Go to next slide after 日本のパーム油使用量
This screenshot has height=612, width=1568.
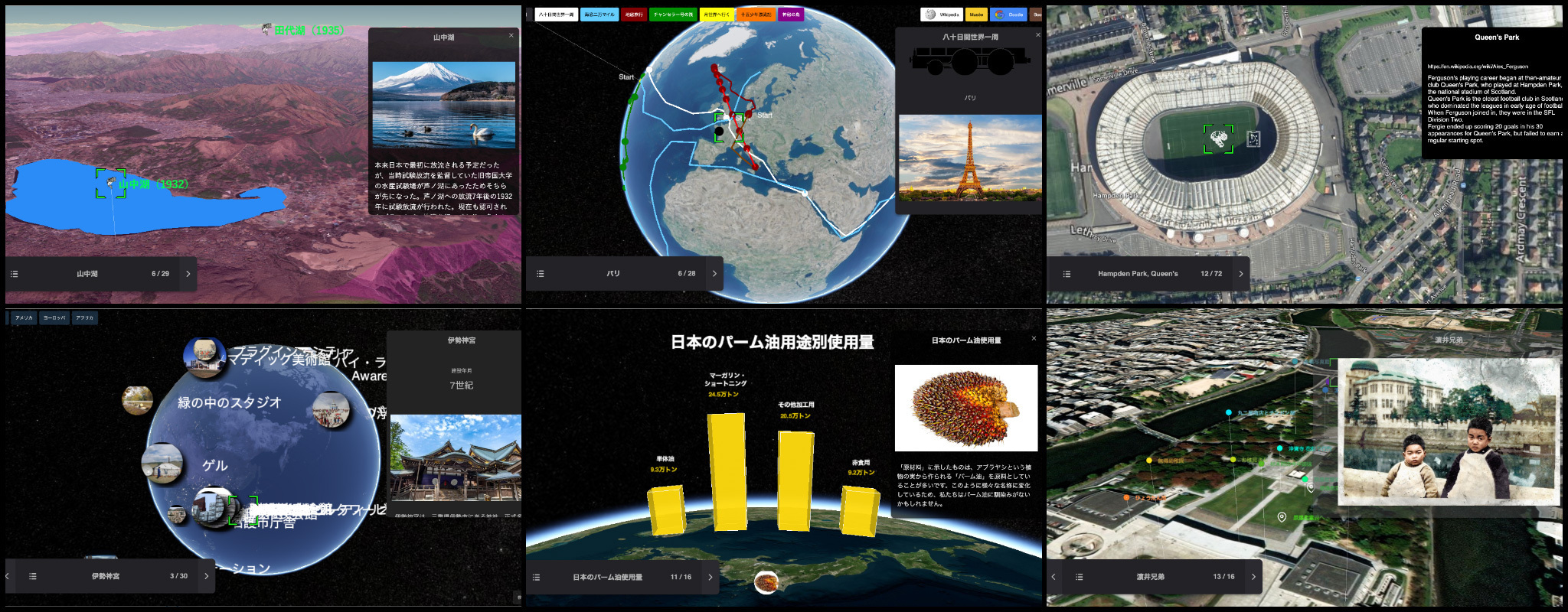tap(710, 577)
